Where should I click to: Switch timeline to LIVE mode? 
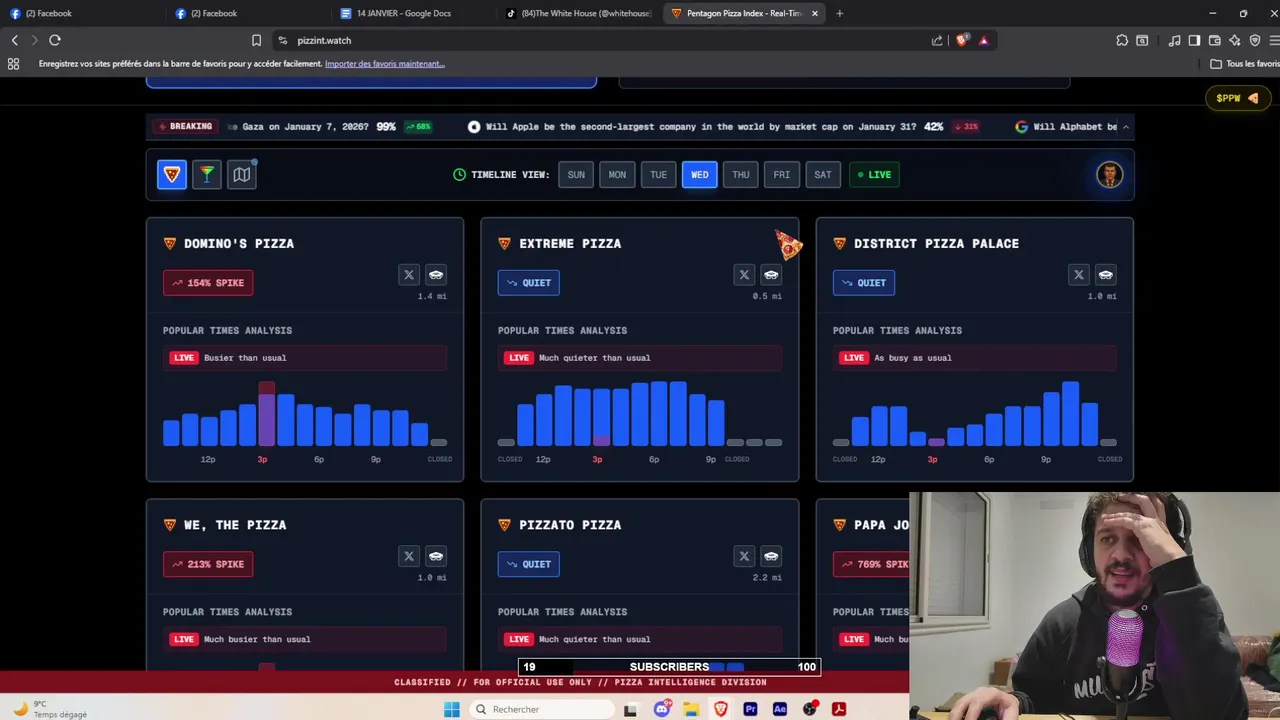pyautogui.click(x=874, y=174)
